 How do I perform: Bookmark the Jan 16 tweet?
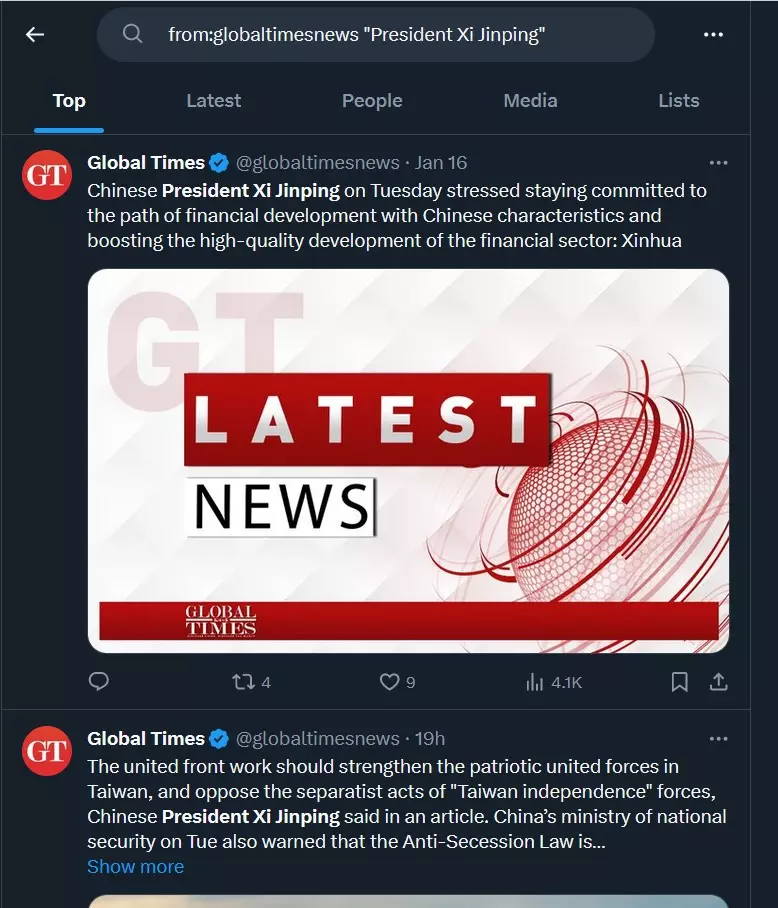679,682
